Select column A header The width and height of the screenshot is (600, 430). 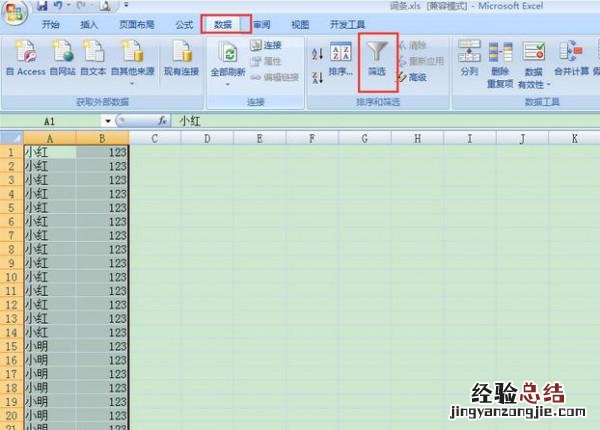(50, 138)
